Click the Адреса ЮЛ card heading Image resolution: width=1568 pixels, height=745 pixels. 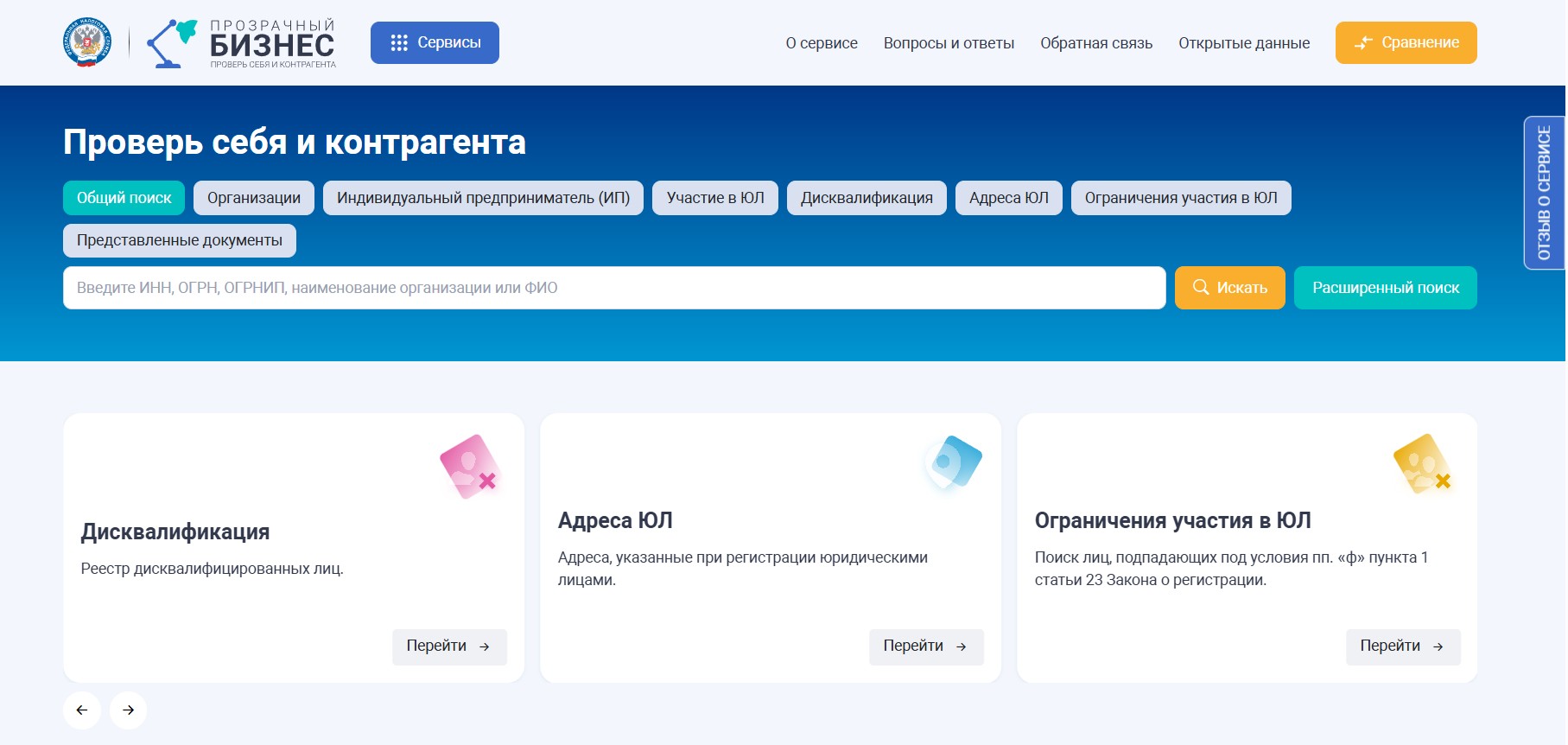[615, 520]
